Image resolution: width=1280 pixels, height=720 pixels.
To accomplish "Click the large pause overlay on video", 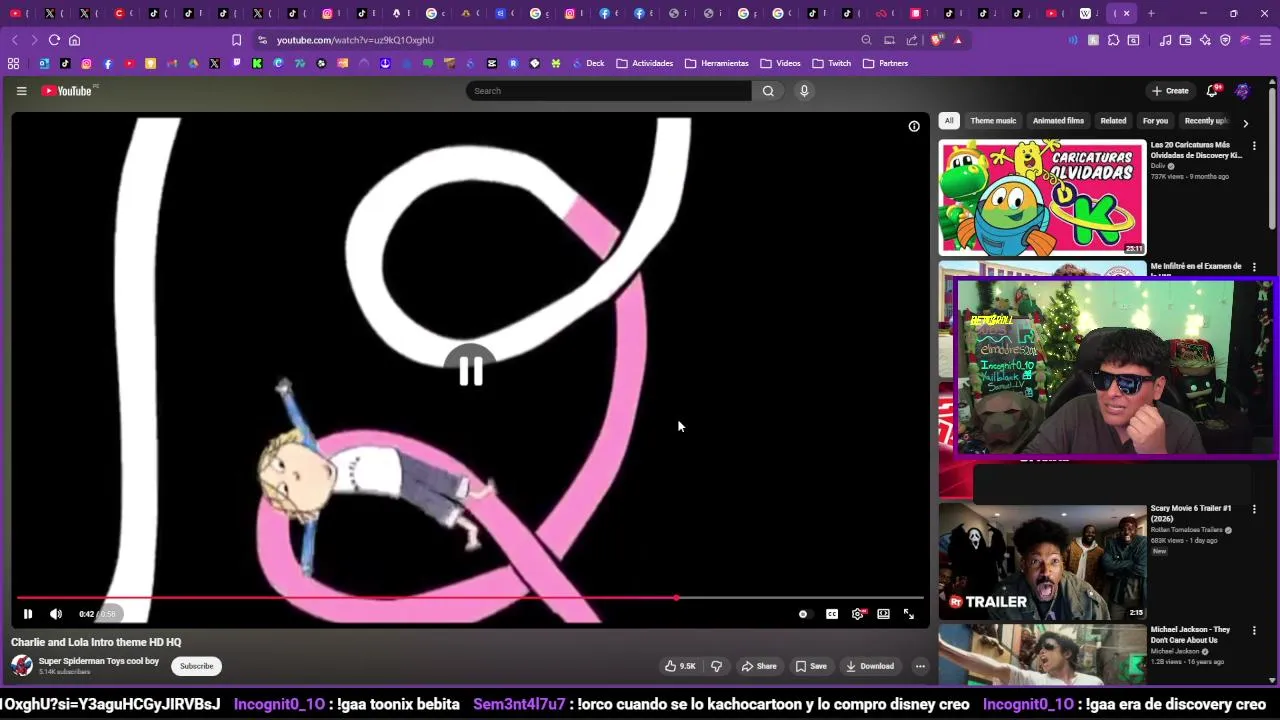I will (470, 371).
